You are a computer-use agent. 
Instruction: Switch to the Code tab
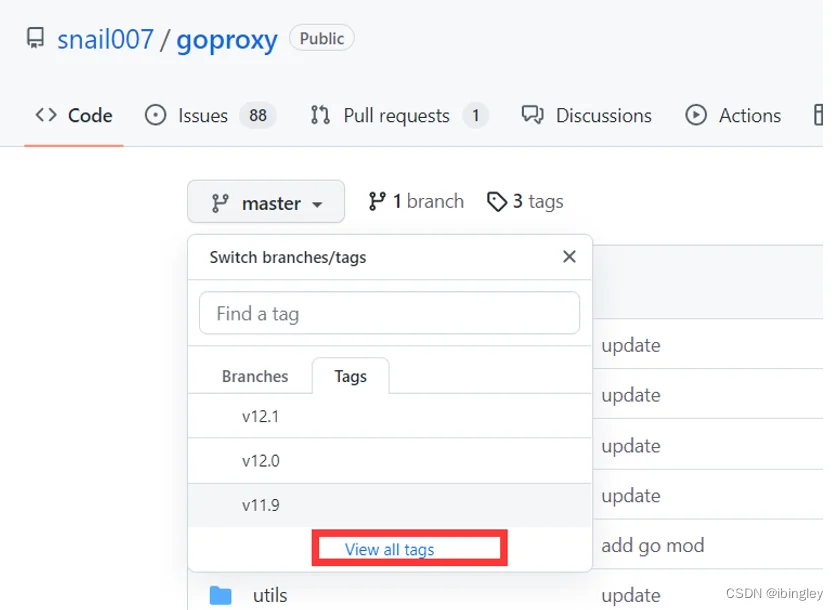pos(74,115)
